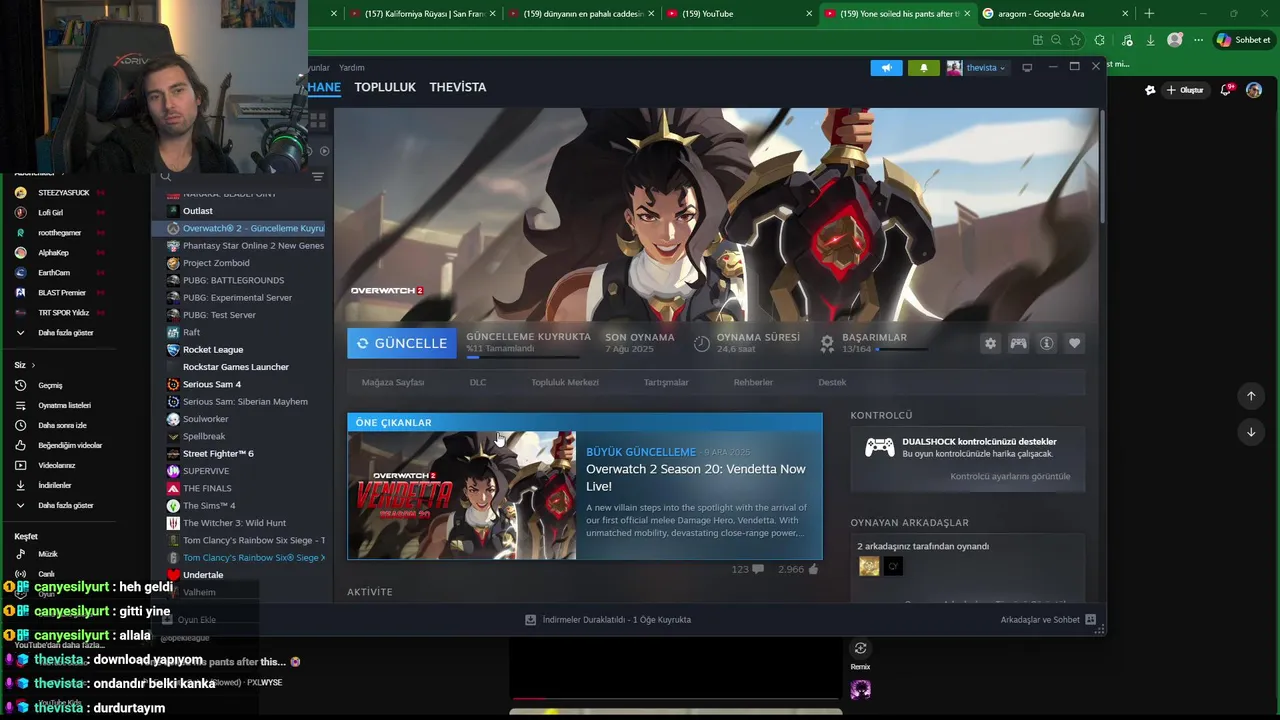This screenshot has width=1280, height=720.
Task: Open the TOPLULUK menu in Steam
Action: click(385, 87)
